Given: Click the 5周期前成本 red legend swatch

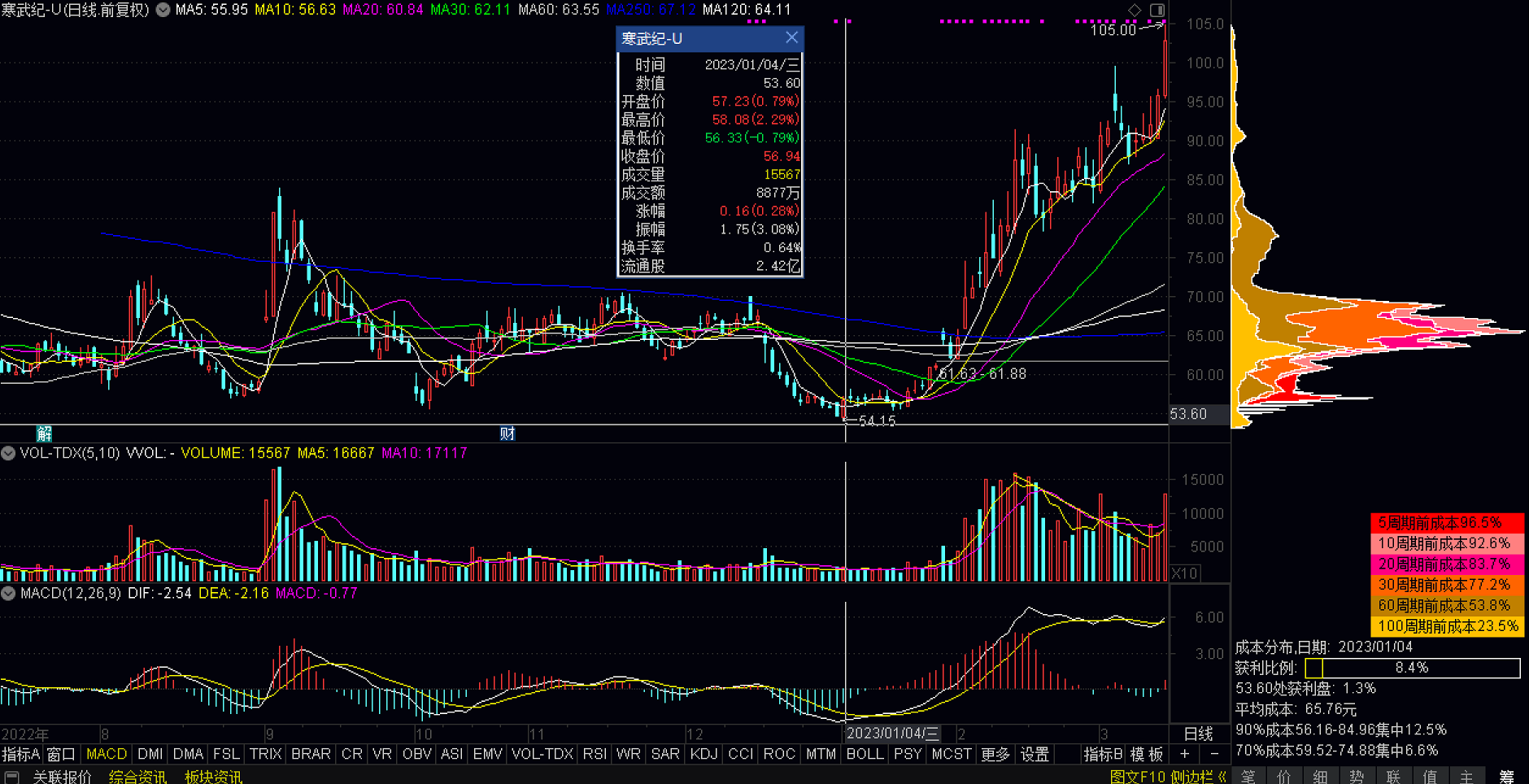Looking at the screenshot, I should (1447, 523).
